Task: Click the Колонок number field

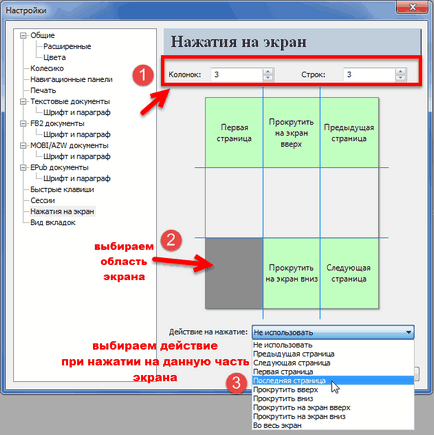Action: 237,74
